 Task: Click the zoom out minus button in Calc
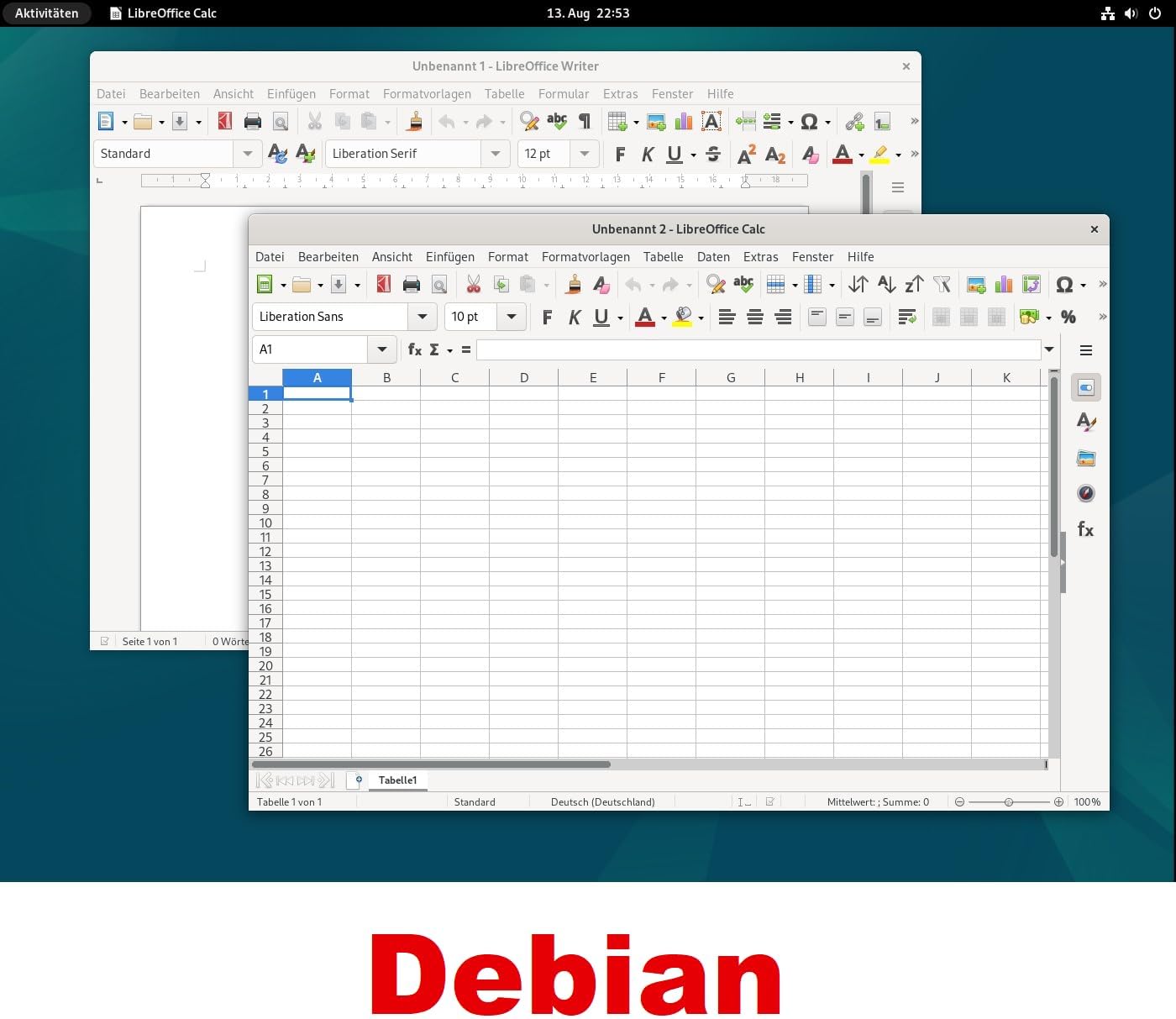coord(959,802)
